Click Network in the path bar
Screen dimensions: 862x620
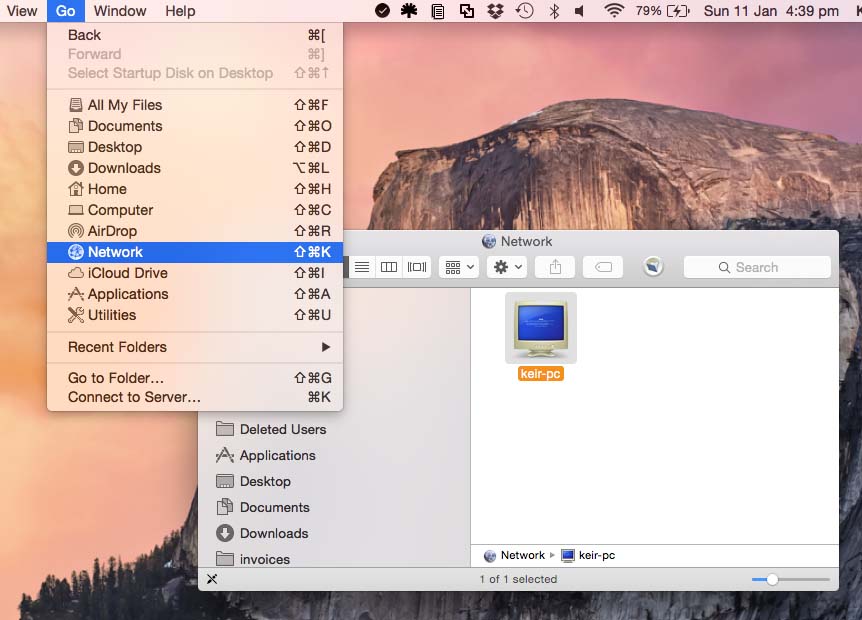pos(514,556)
